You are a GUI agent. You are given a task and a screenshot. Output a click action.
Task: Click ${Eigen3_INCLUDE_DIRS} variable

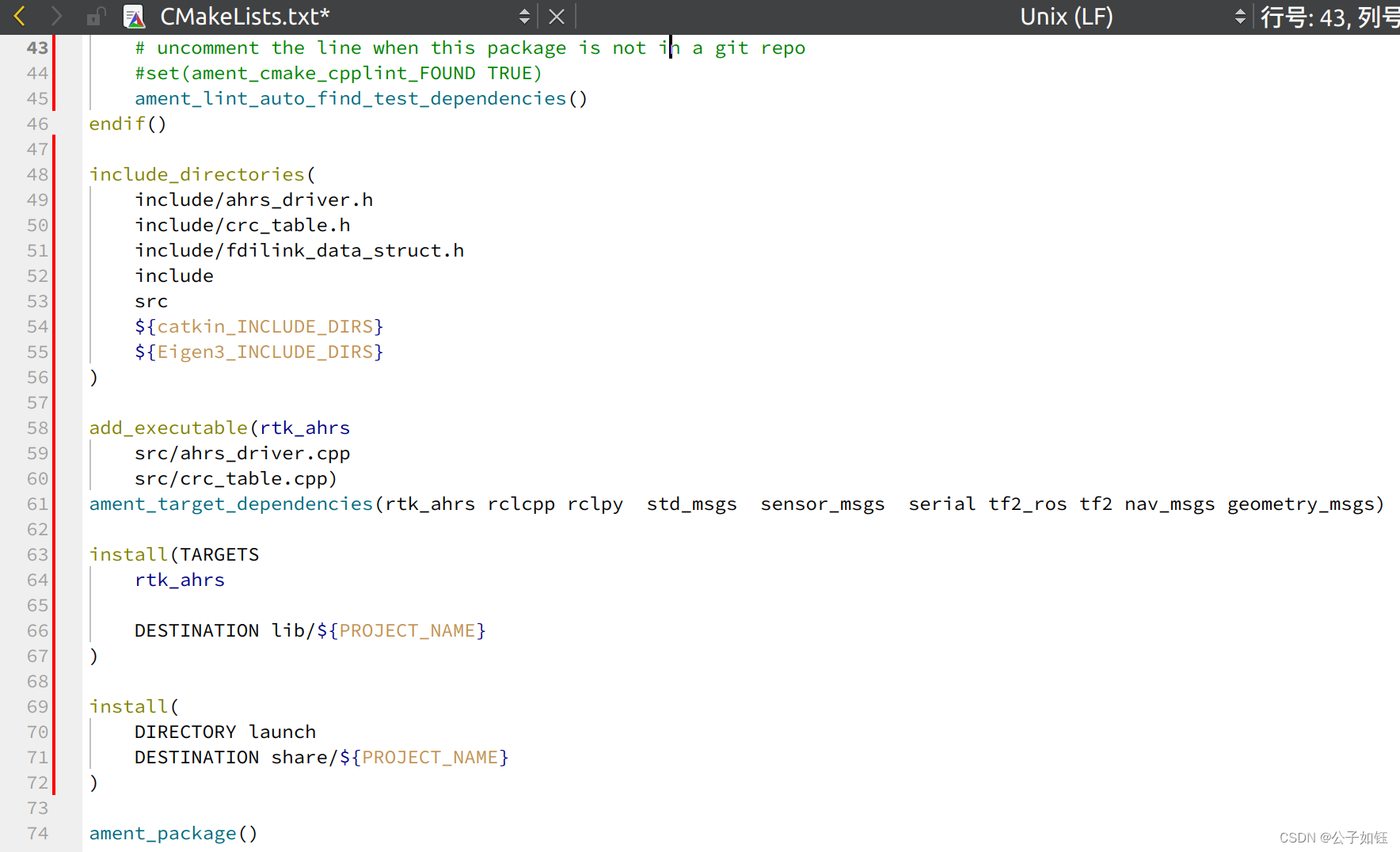click(259, 352)
